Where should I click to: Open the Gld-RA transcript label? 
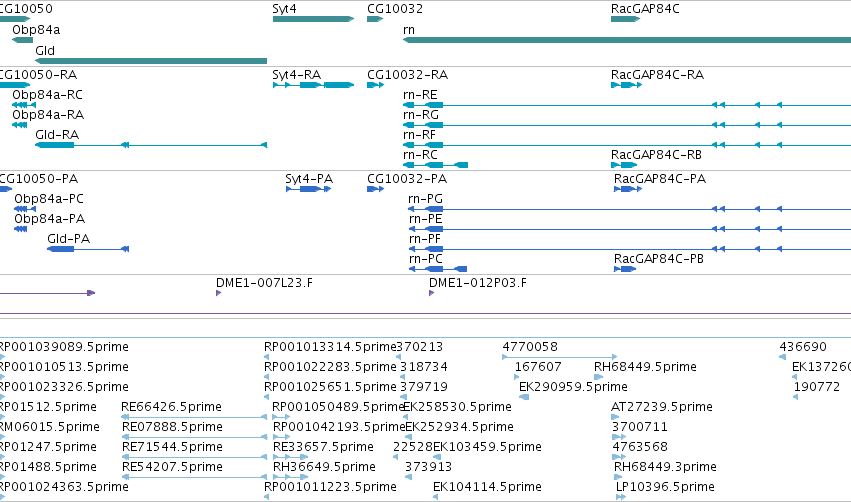(x=57, y=135)
